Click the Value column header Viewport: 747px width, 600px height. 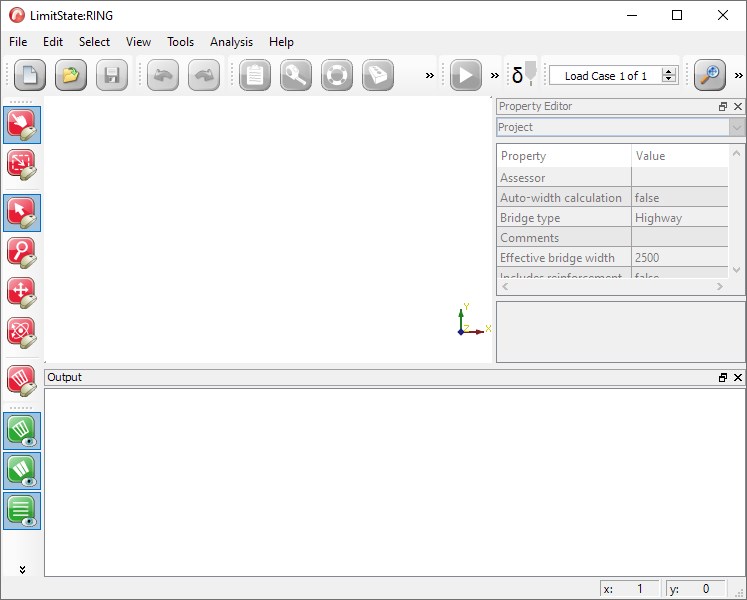(x=680, y=156)
